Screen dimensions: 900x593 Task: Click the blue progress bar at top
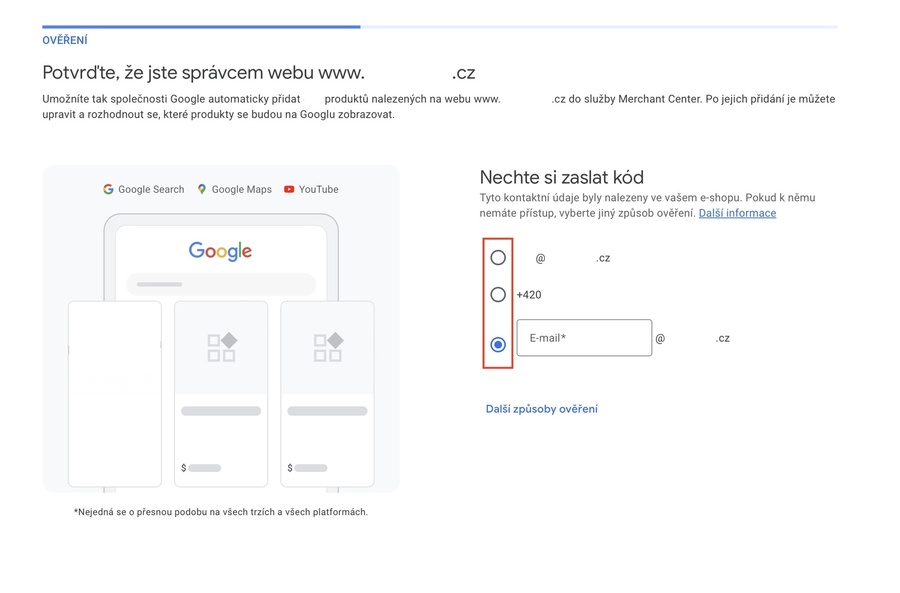pos(200,27)
